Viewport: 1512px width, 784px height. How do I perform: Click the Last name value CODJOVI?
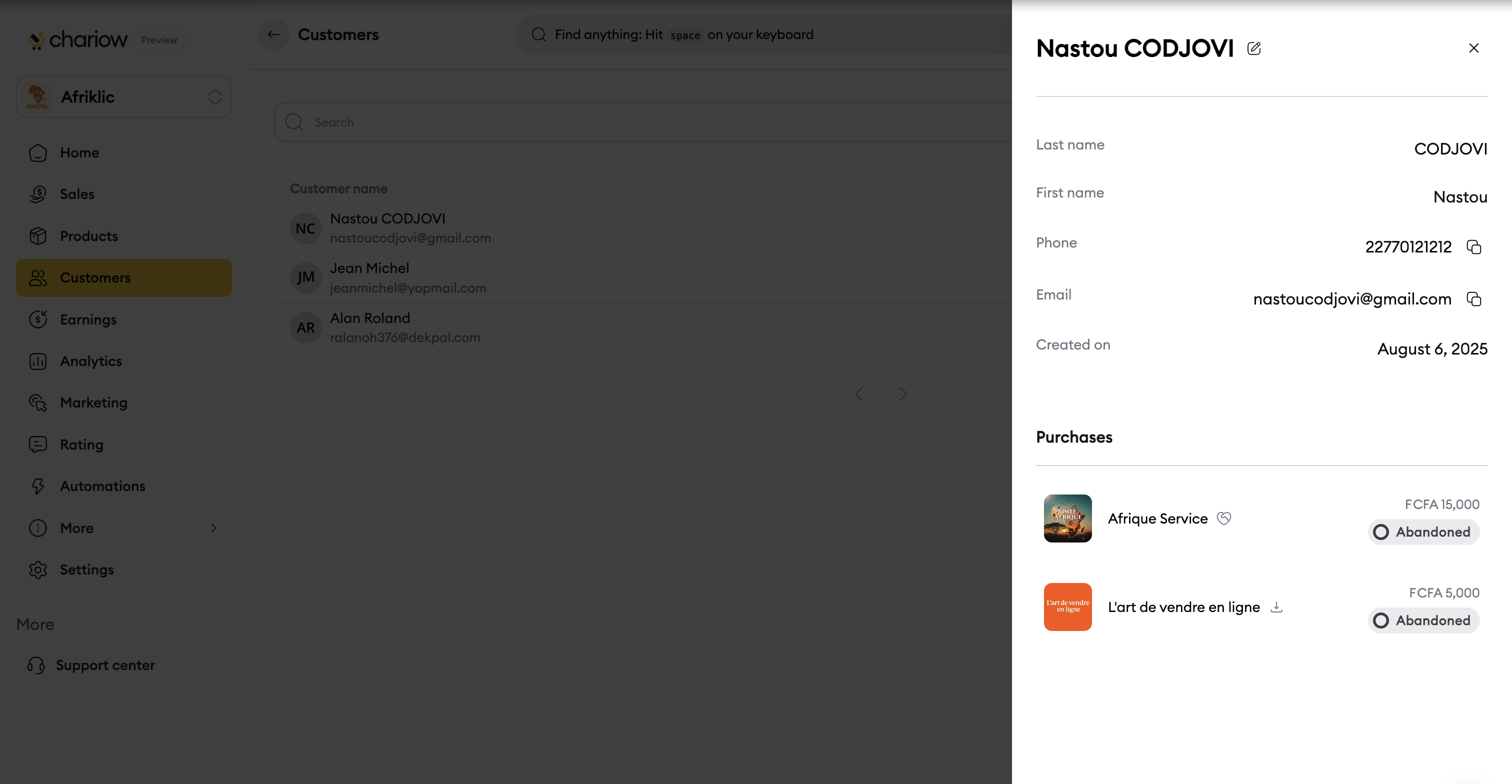coord(1450,149)
